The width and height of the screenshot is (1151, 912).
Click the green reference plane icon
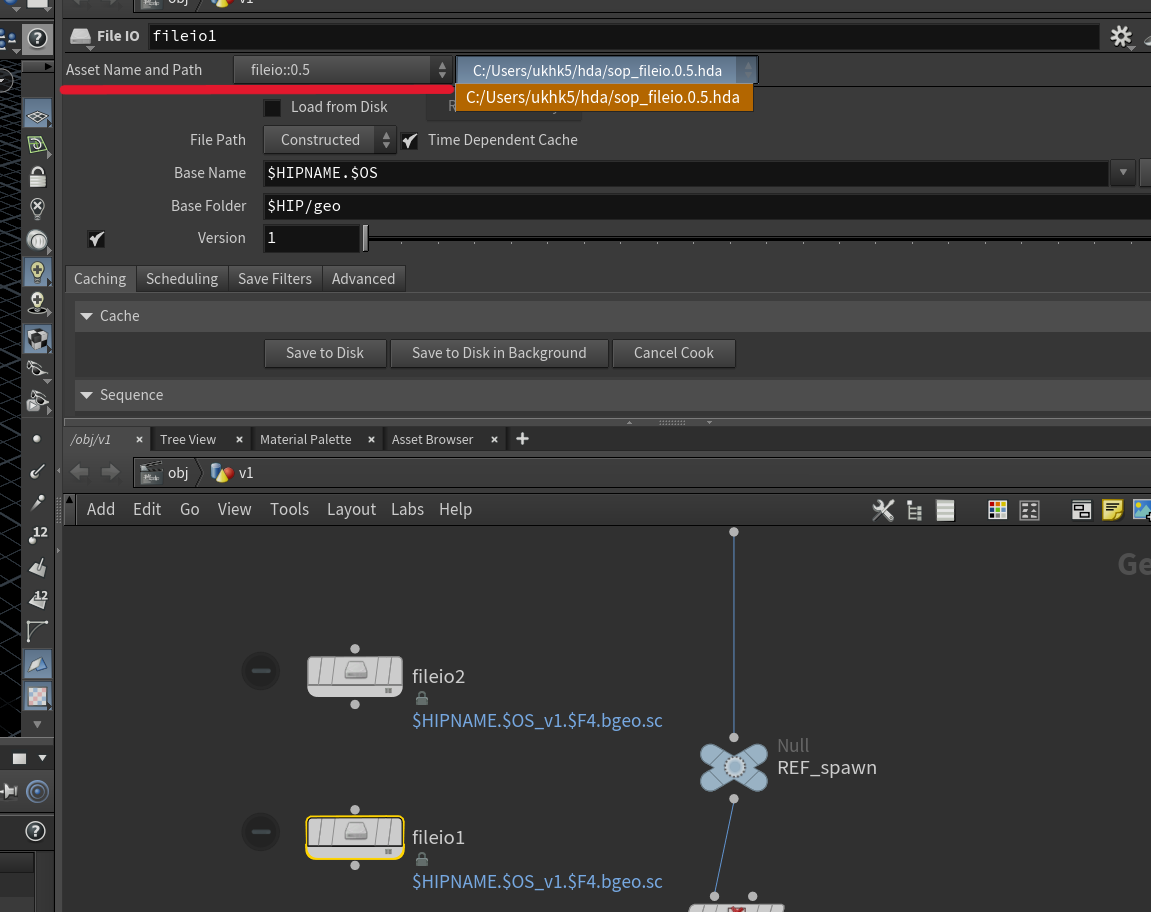[x=37, y=145]
